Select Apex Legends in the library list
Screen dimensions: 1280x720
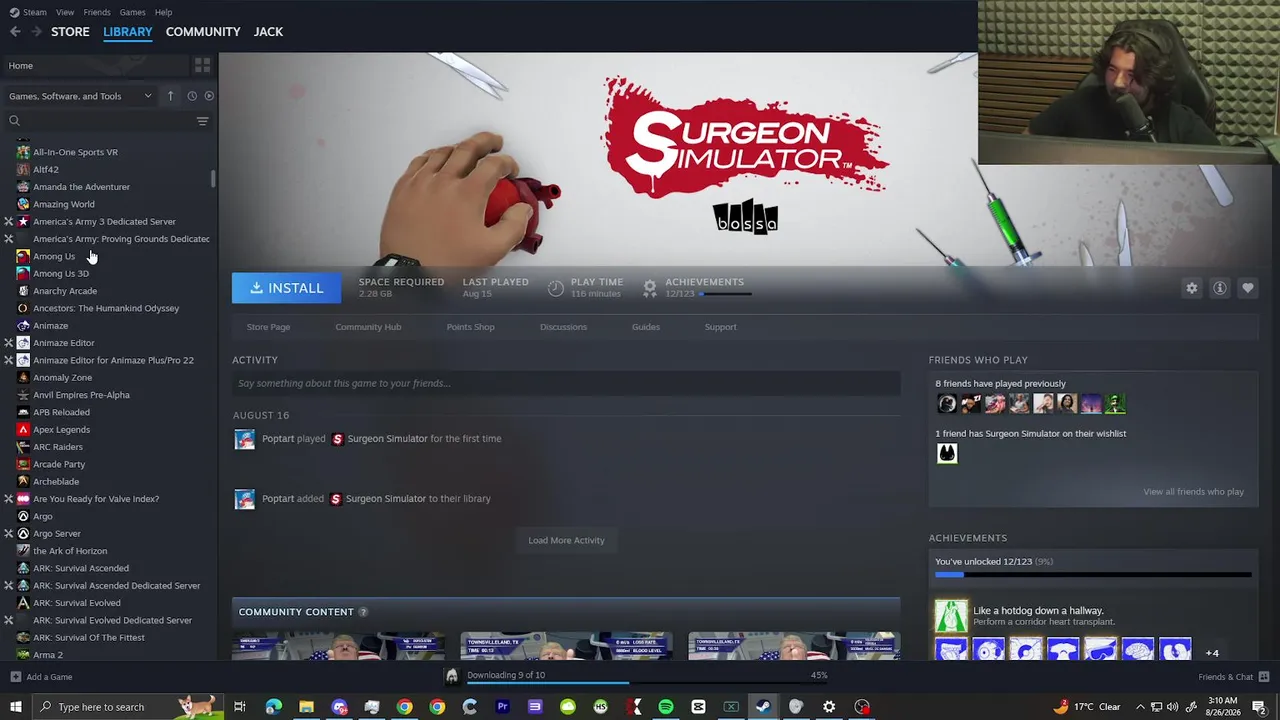61,430
